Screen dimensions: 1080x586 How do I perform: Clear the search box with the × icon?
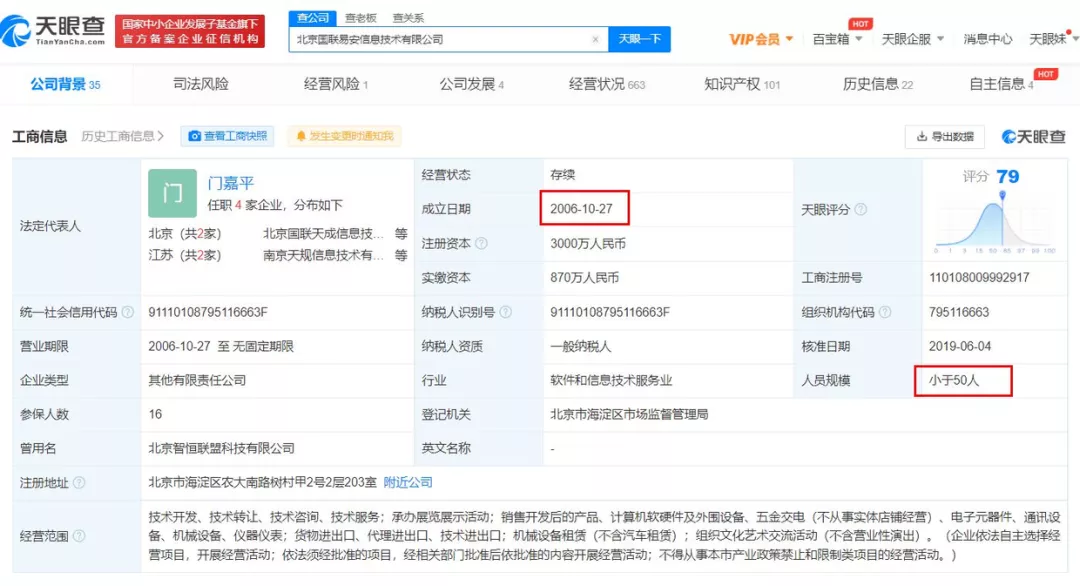click(x=596, y=39)
